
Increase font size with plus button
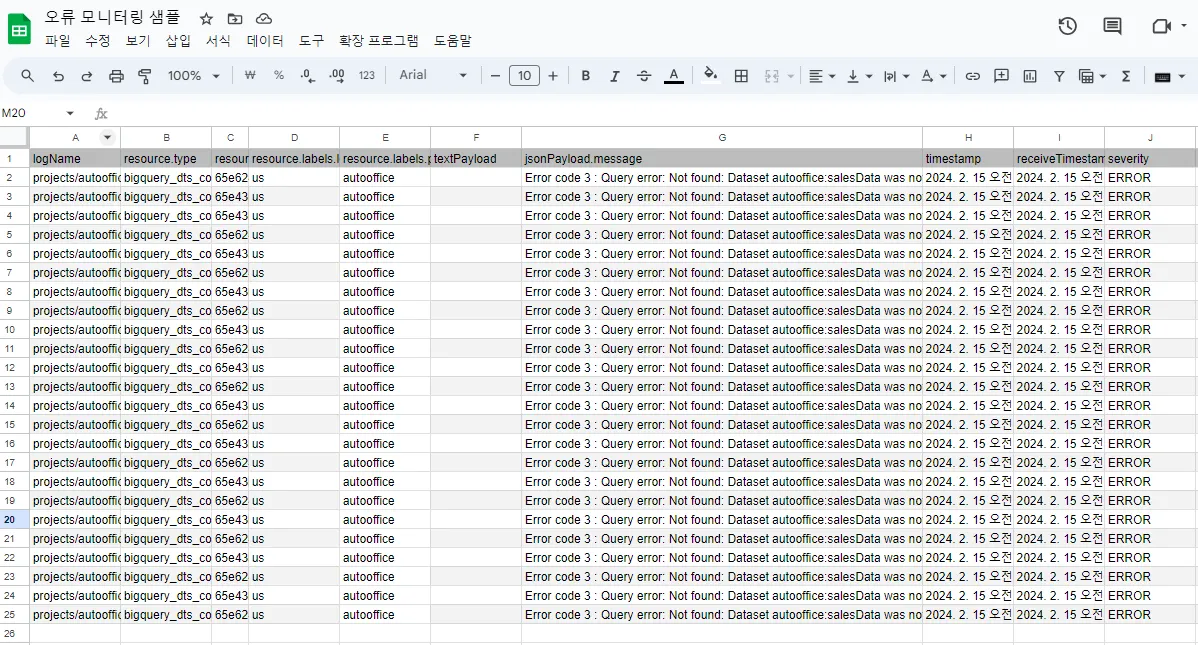click(553, 76)
